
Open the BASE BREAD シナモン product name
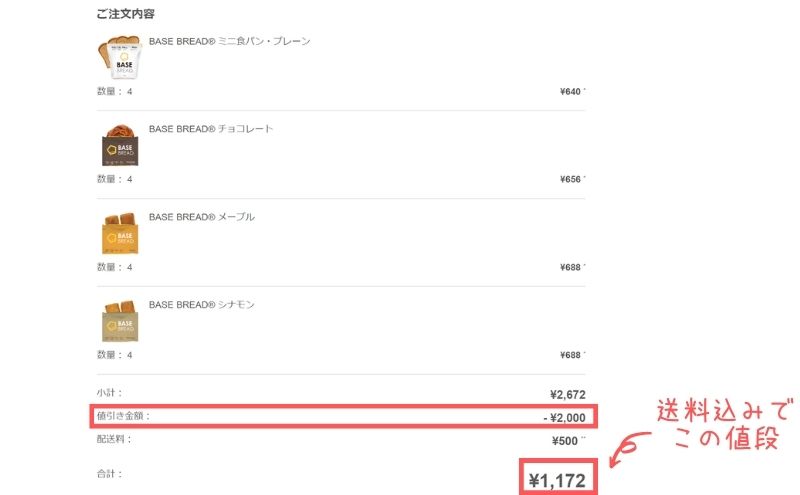pyautogui.click(x=202, y=305)
